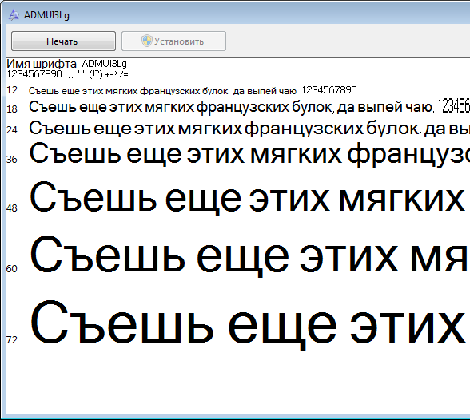The image size is (470, 420).
Task: Click the size label 24
Action: click(12, 129)
